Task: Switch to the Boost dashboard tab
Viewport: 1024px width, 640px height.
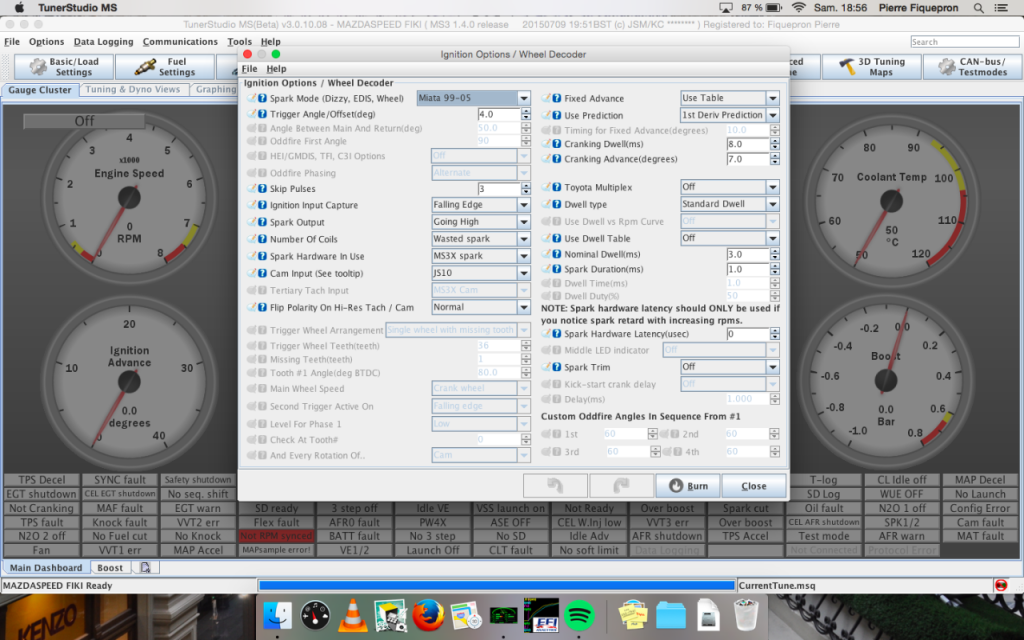Action: click(110, 568)
